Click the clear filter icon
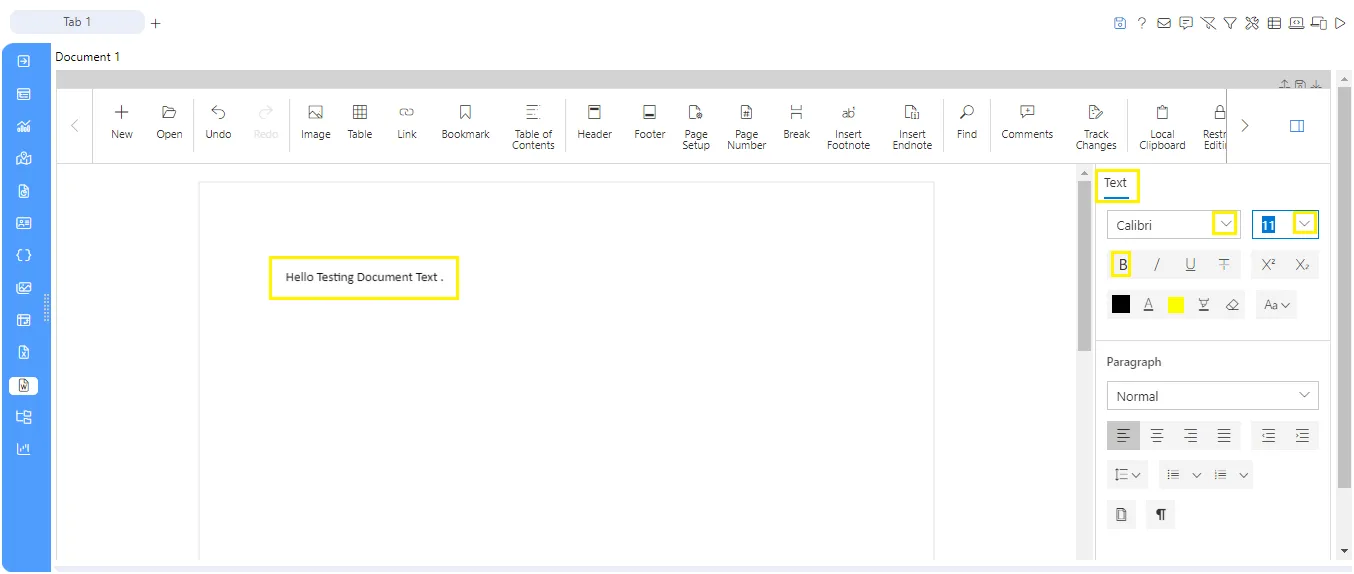 point(1208,23)
